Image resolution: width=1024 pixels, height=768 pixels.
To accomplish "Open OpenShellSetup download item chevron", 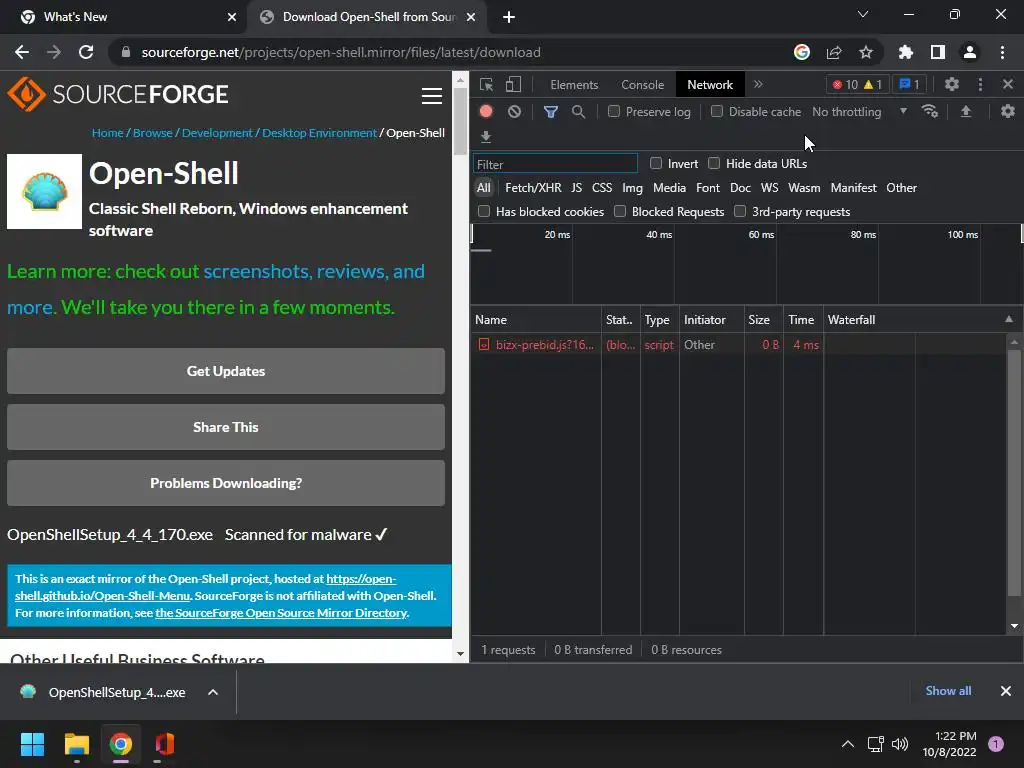I will [213, 692].
